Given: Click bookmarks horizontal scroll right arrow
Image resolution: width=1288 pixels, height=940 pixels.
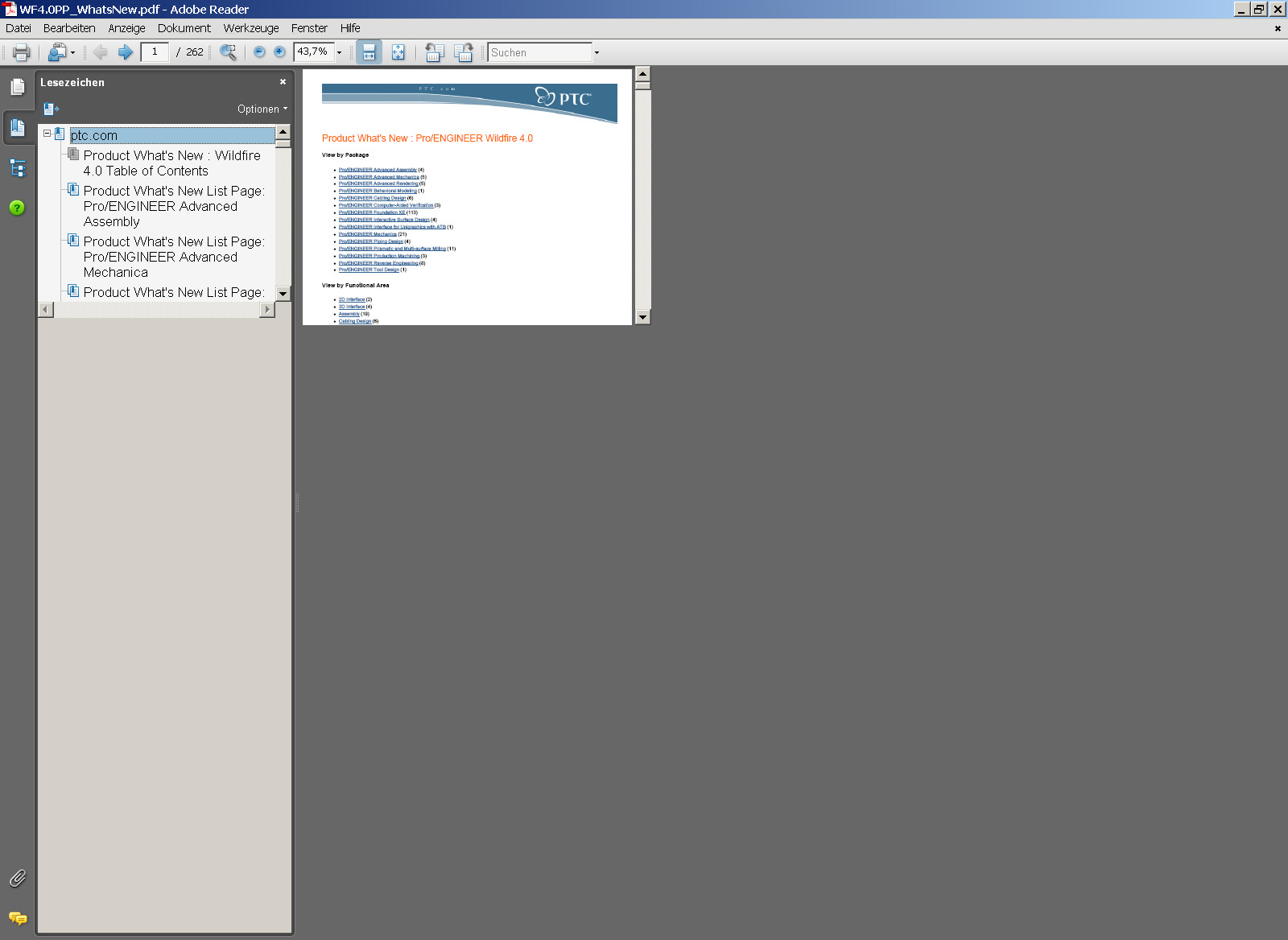Looking at the screenshot, I should point(267,310).
